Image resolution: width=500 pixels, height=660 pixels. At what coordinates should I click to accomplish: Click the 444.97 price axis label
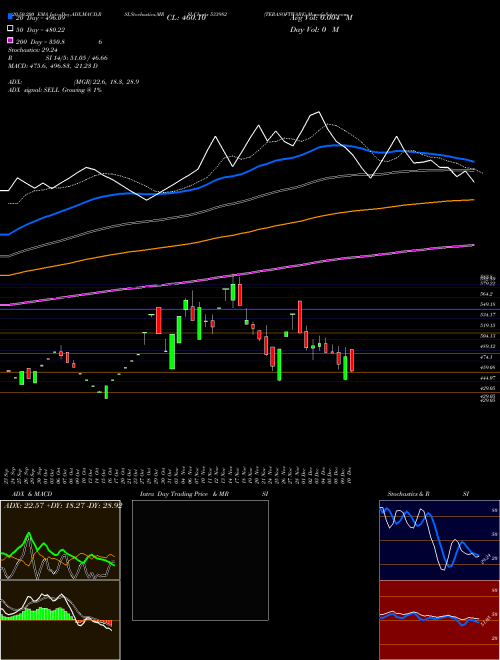click(488, 378)
